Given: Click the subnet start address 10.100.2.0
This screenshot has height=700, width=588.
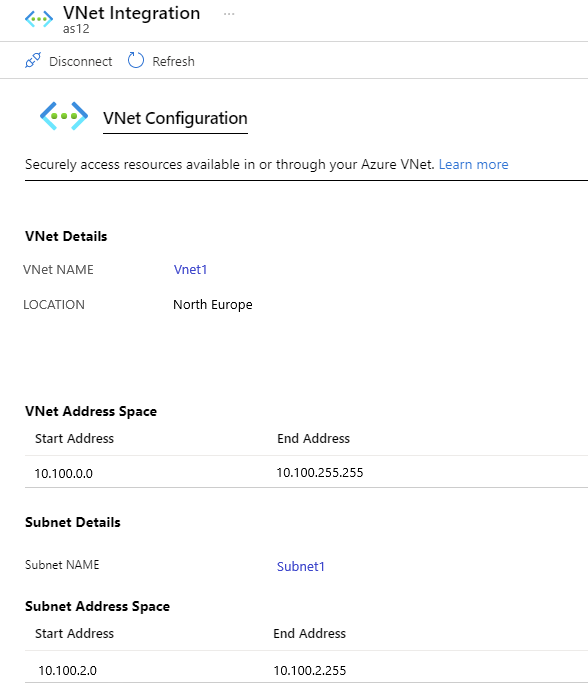Looking at the screenshot, I should click(67, 671).
